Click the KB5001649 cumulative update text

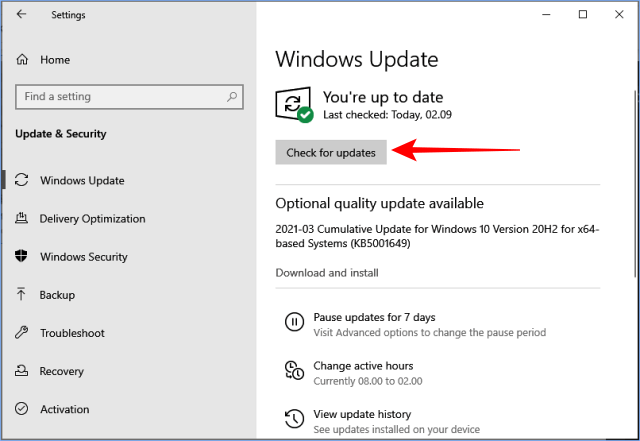(x=437, y=236)
